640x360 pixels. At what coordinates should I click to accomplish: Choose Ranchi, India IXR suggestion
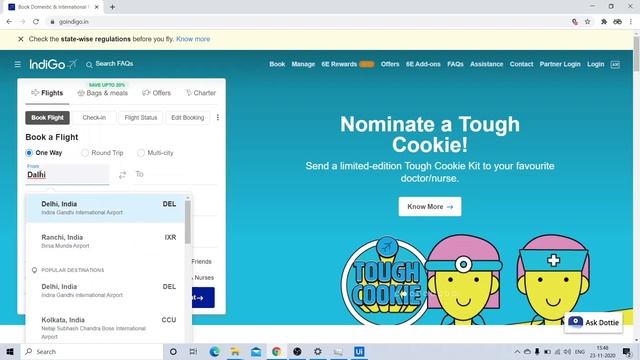105,241
